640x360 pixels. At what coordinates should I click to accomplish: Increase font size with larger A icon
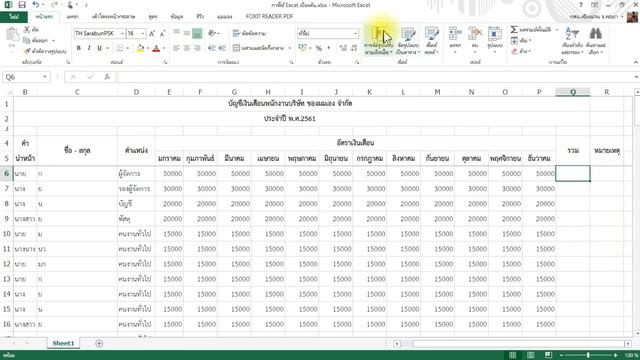(x=152, y=33)
